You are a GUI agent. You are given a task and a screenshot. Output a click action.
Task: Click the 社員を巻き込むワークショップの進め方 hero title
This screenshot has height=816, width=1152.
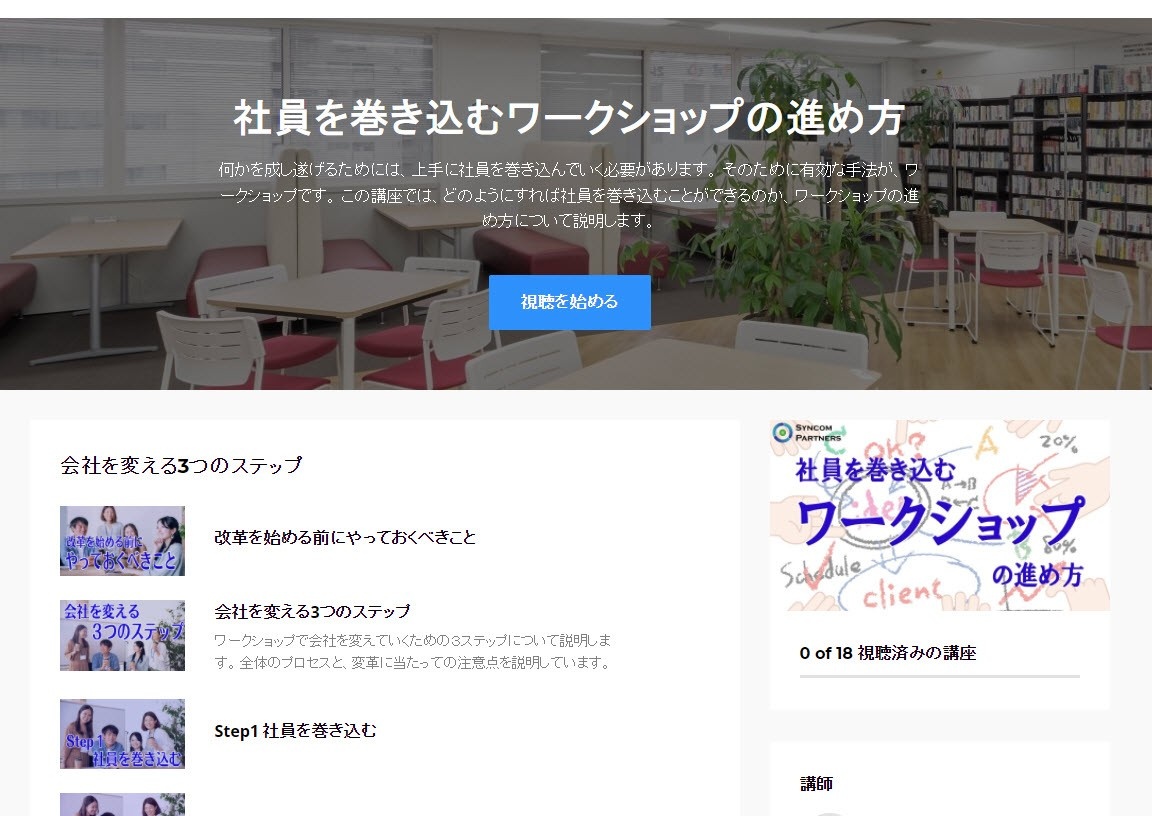pos(569,118)
